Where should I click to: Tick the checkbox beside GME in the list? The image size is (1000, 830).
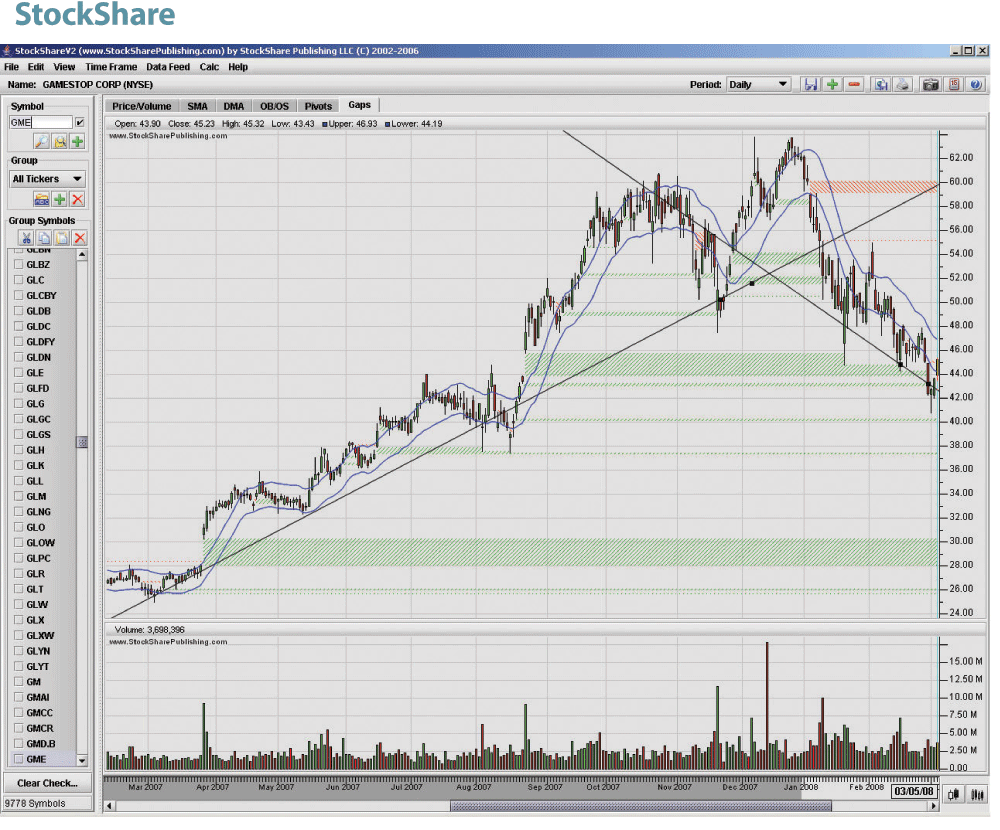tap(19, 760)
